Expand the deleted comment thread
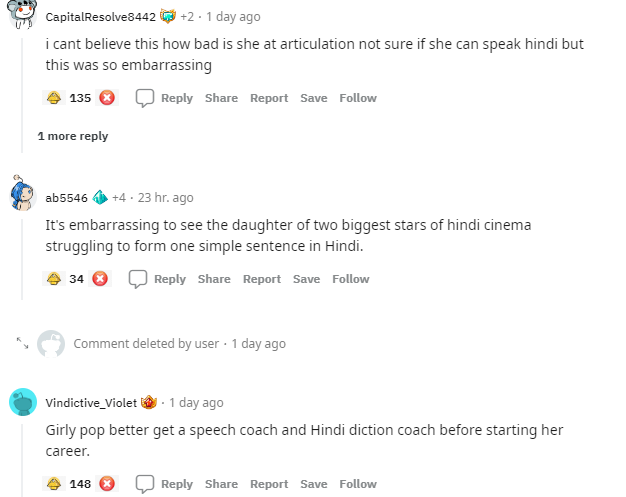626x497 pixels. click(x=22, y=344)
